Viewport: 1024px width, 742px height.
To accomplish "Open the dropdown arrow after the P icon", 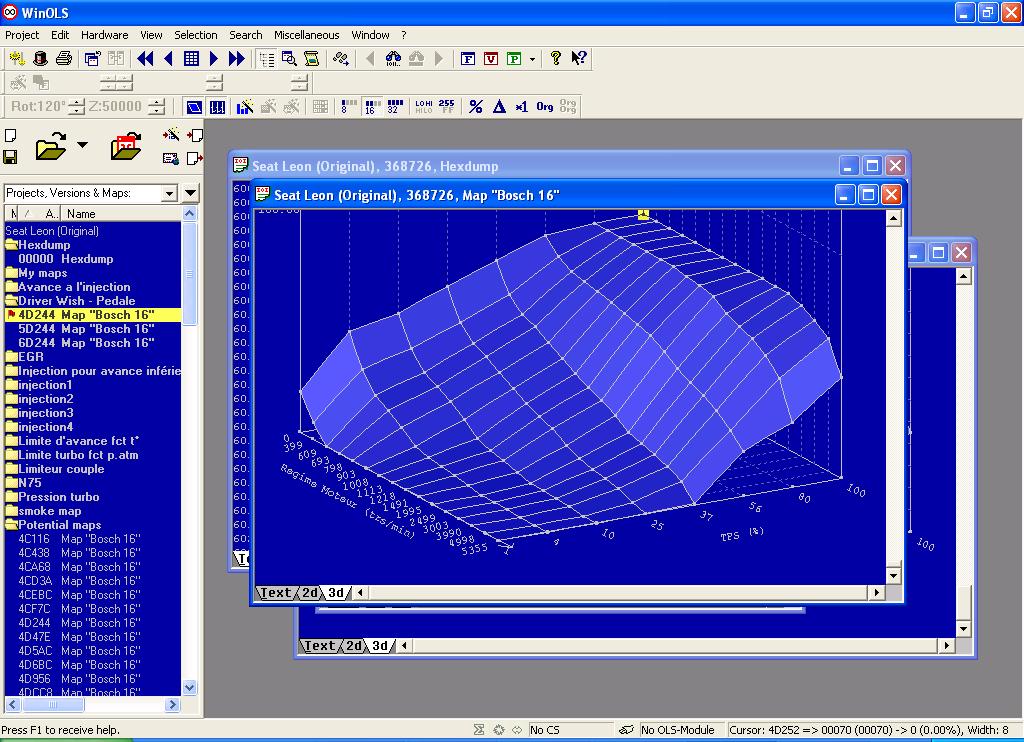I will [532, 59].
